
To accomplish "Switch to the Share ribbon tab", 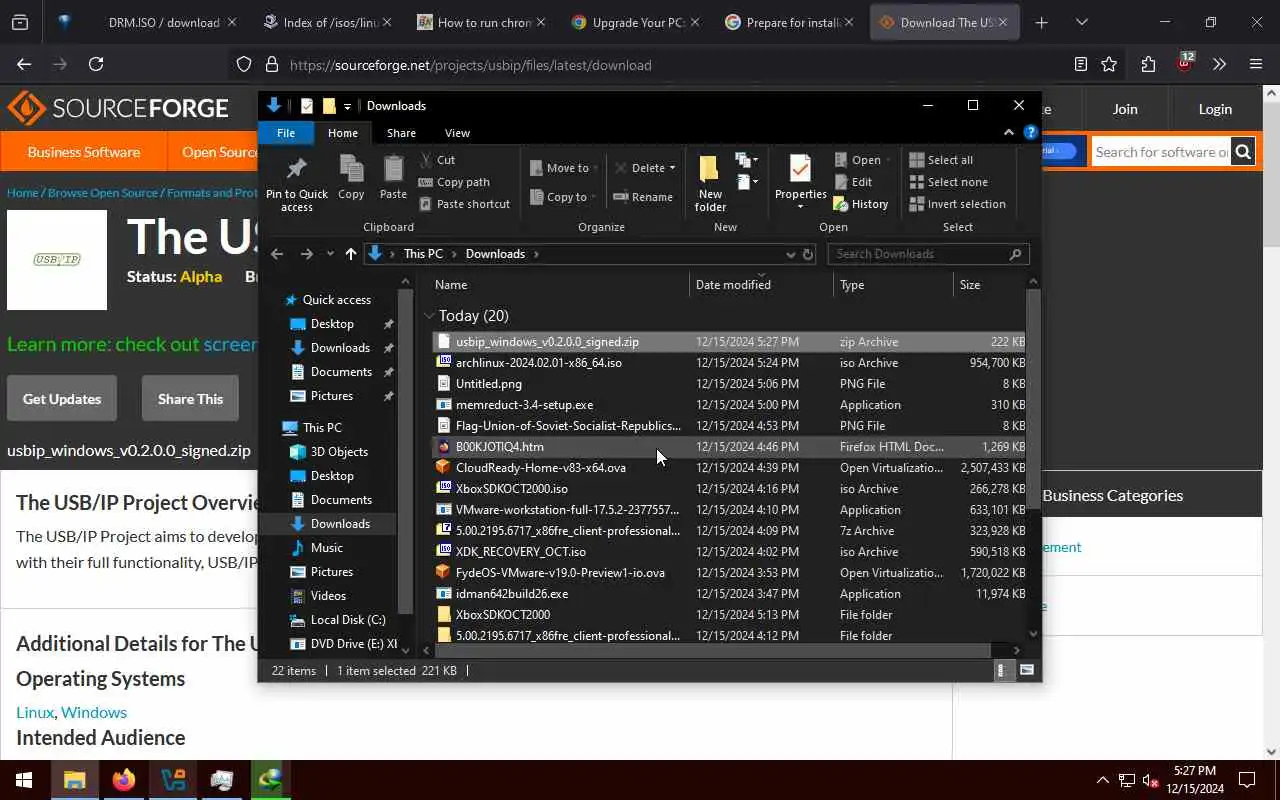I will (401, 133).
